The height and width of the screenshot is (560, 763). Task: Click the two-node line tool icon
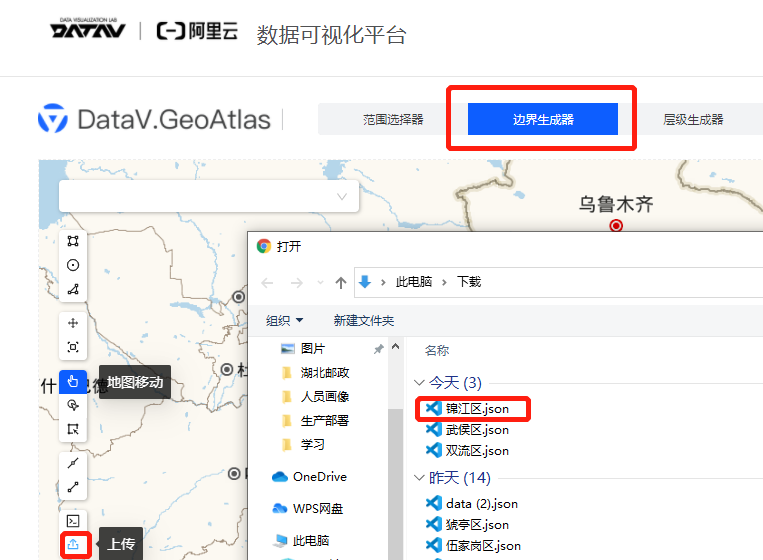pyautogui.click(x=73, y=487)
